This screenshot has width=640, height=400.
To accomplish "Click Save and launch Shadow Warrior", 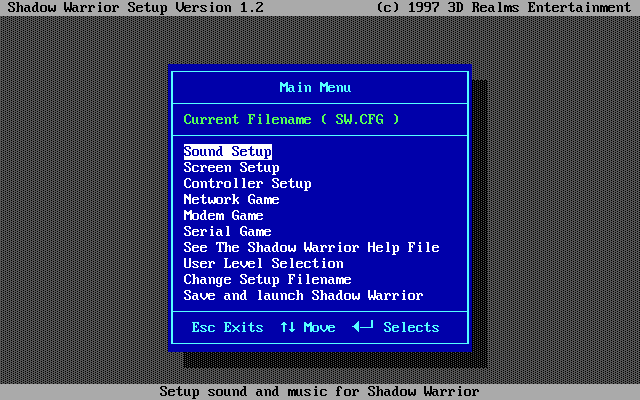I will [x=303, y=296].
